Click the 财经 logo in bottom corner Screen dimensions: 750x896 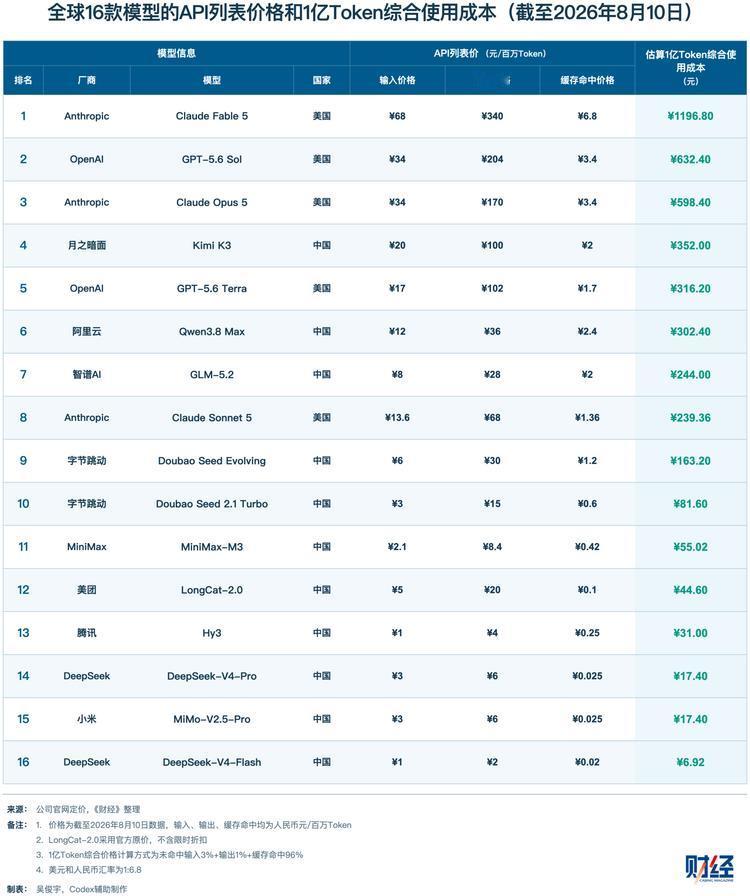709,869
